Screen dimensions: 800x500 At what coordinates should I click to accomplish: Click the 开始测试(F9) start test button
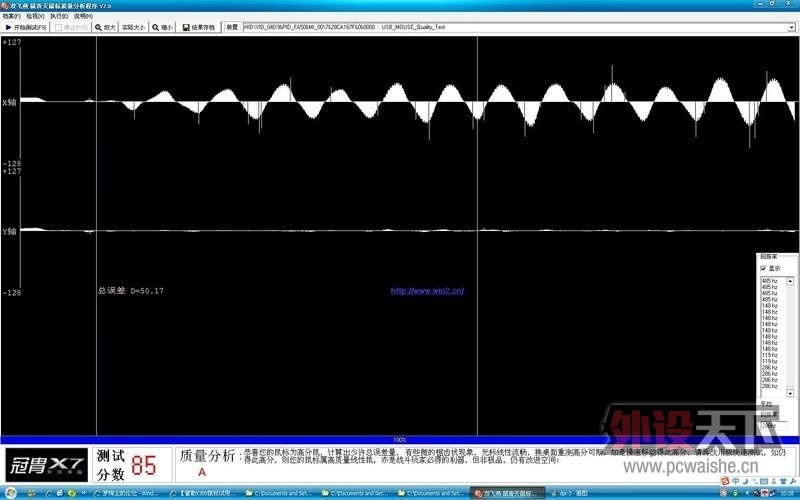[26, 27]
